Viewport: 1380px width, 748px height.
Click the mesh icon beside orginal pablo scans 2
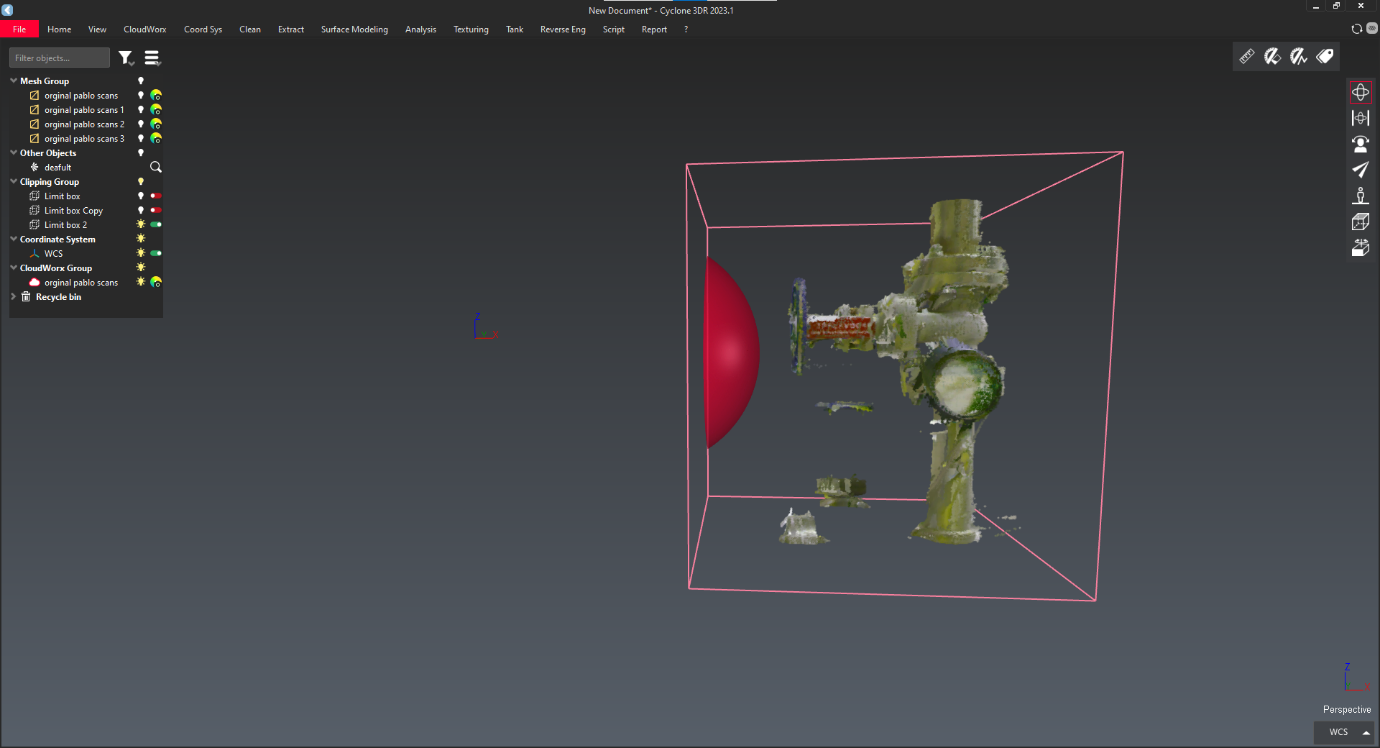[35, 124]
